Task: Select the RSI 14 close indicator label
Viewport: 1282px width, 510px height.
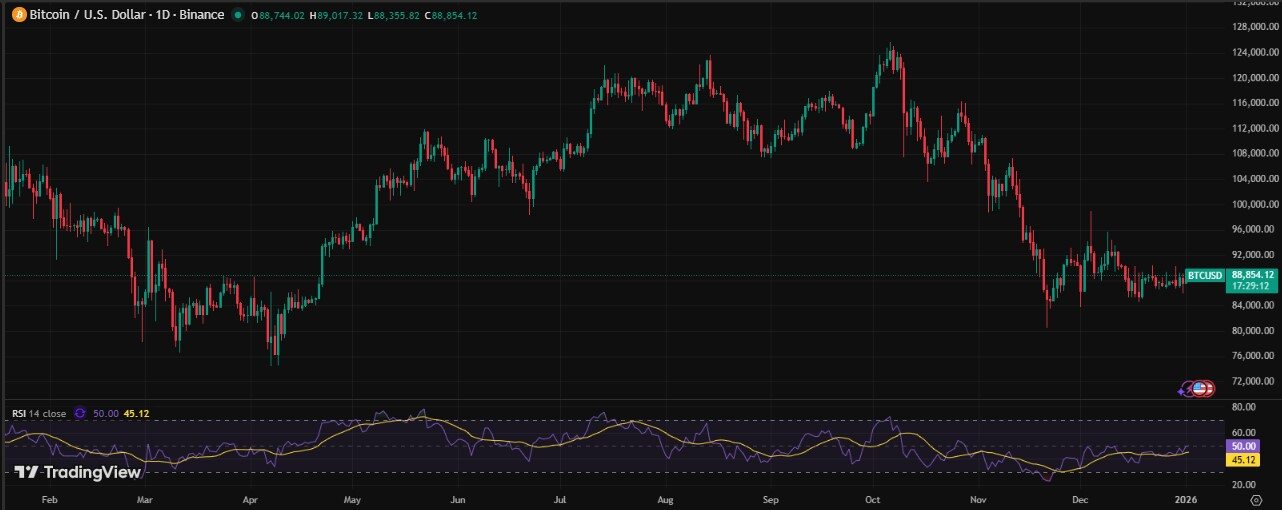Action: (39, 413)
